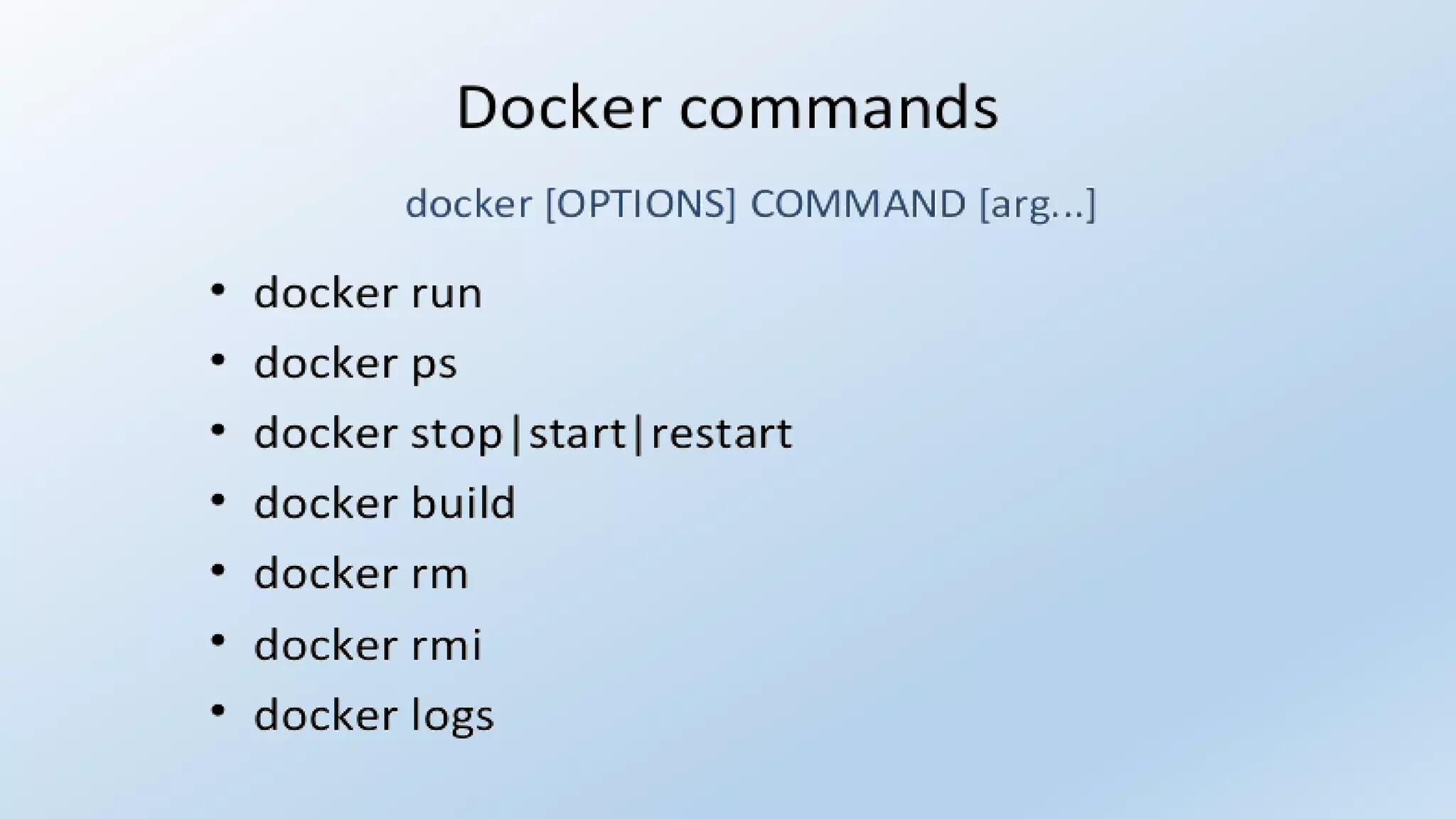
Task: Click the word 'restart' in the third bullet
Action: (721, 434)
